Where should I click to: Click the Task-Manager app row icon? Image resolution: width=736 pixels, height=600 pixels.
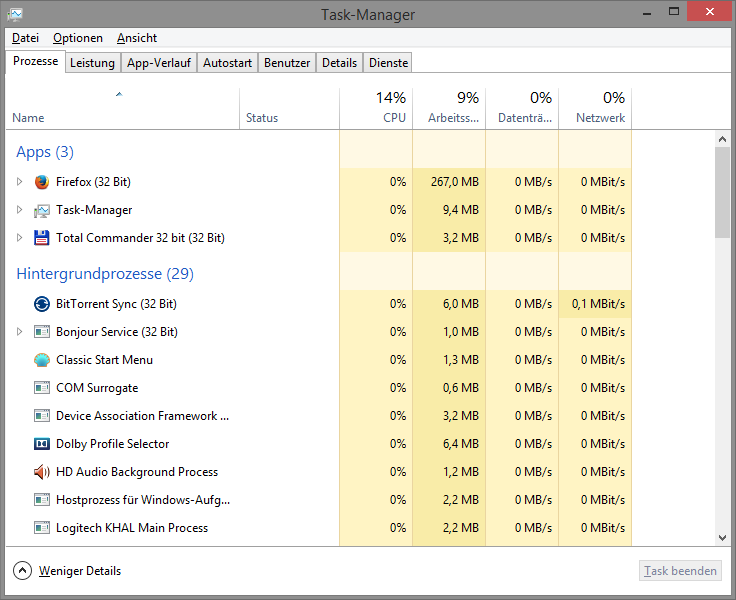[x=41, y=210]
